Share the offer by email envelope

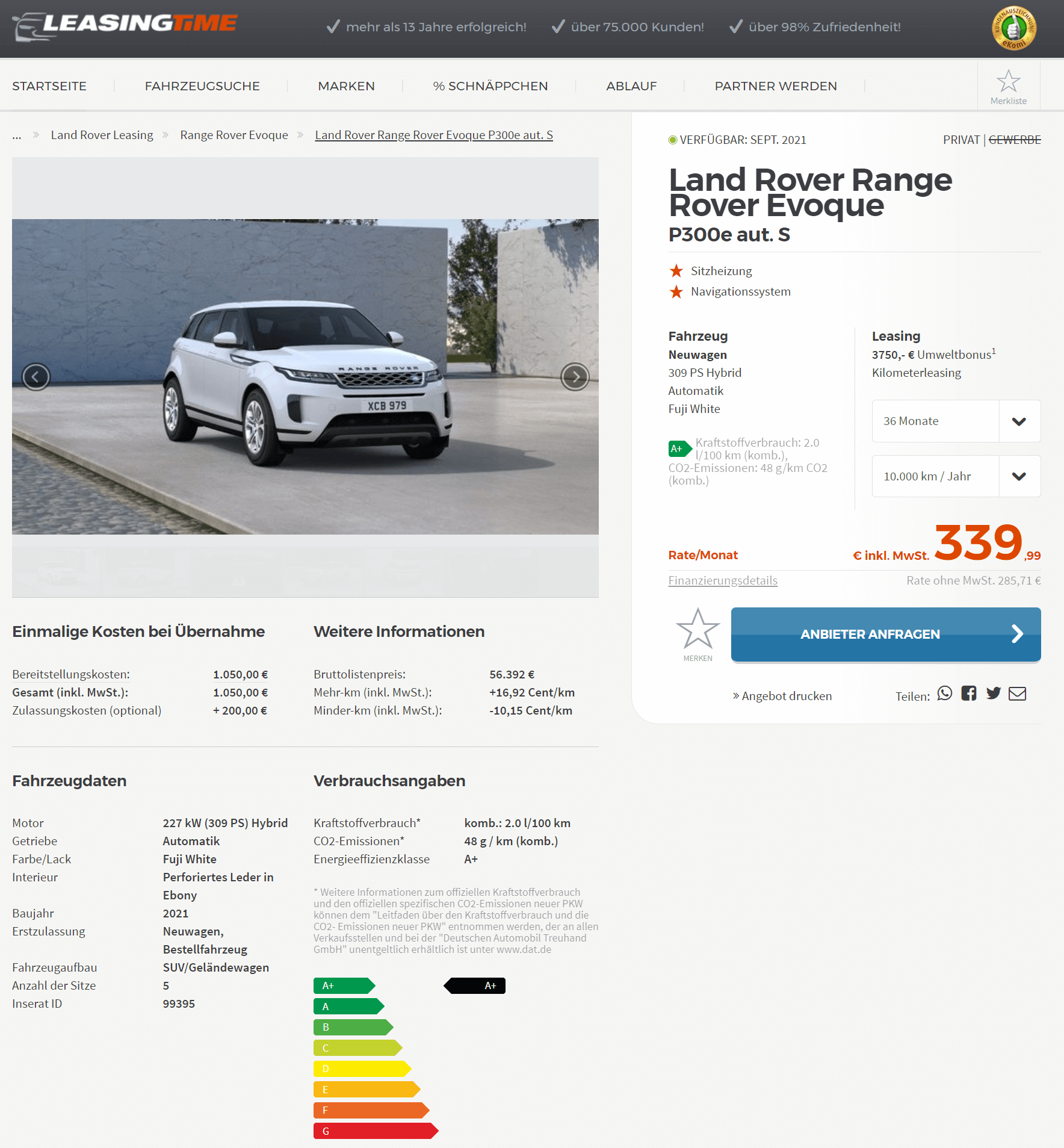pyautogui.click(x=1018, y=693)
